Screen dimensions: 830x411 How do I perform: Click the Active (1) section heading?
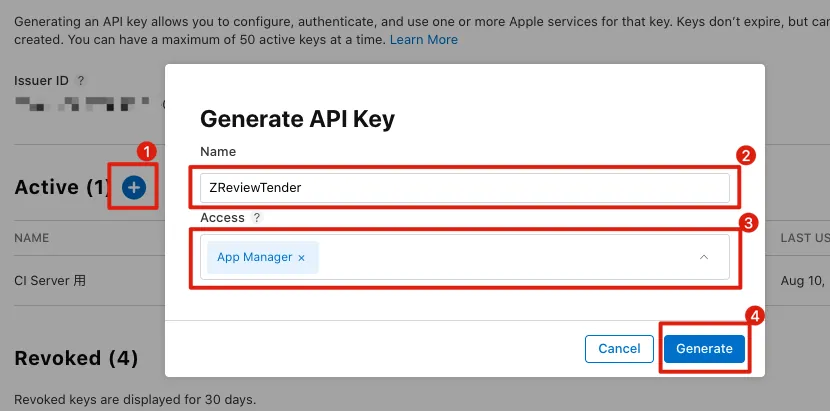61,187
